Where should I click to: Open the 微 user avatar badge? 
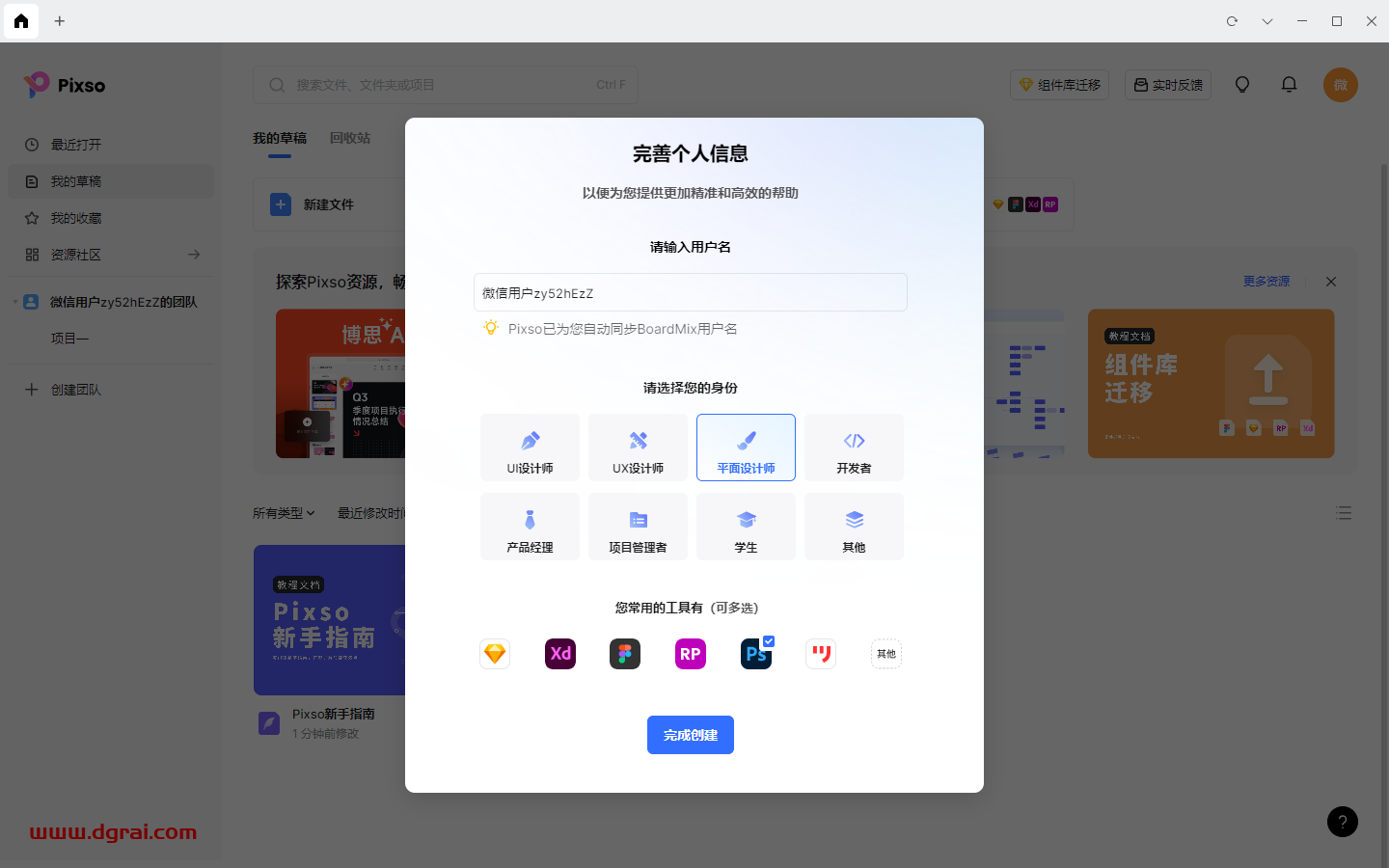click(x=1341, y=85)
